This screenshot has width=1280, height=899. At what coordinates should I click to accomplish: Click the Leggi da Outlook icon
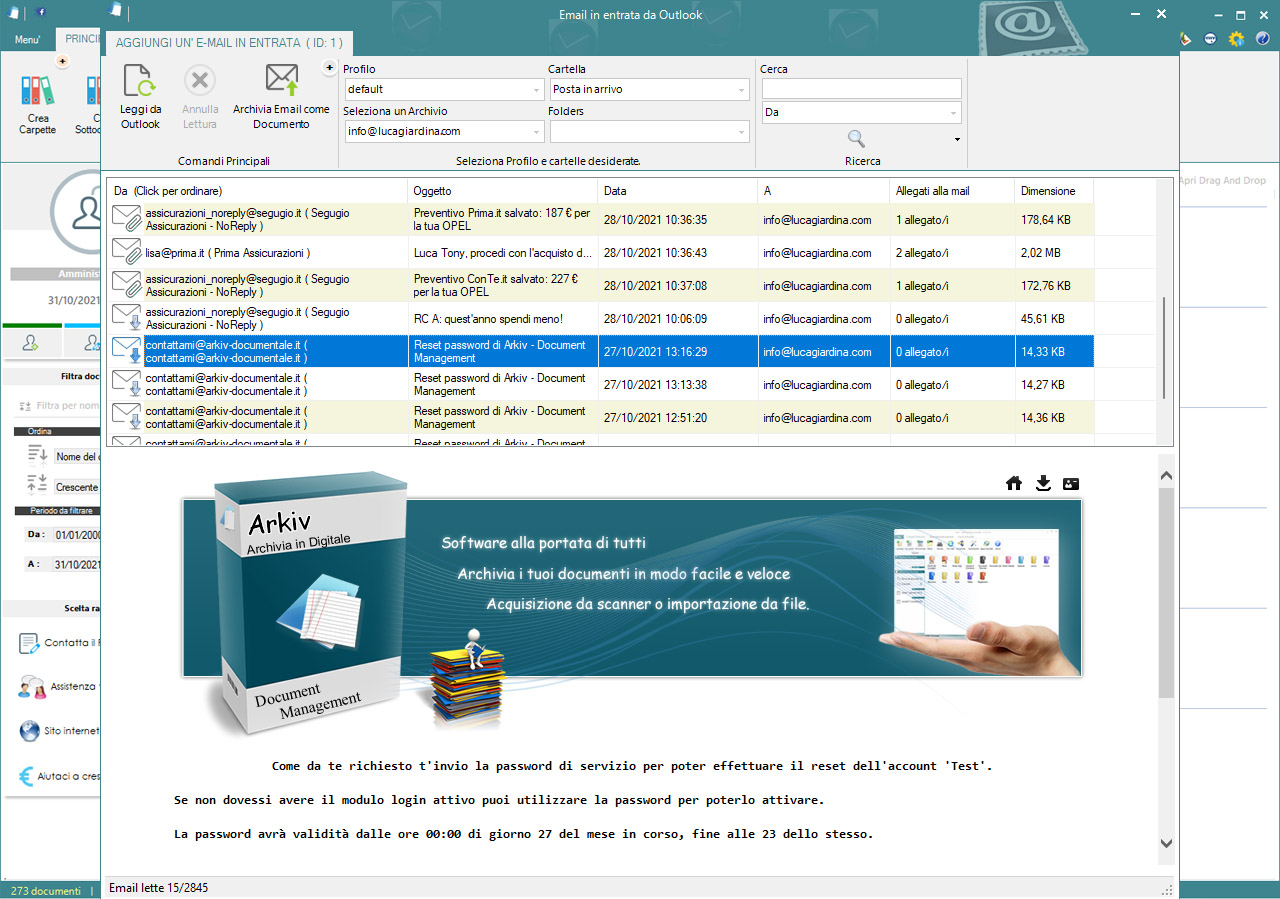pyautogui.click(x=138, y=80)
